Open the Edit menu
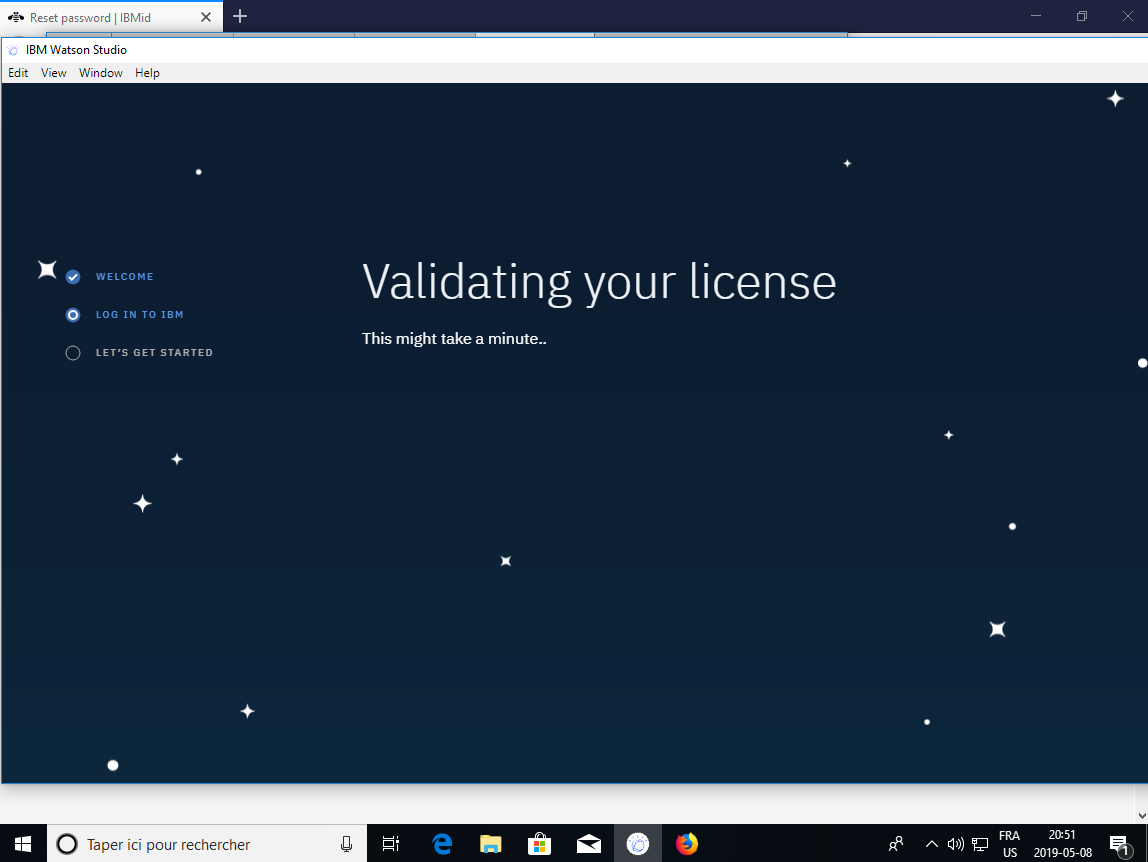The height and width of the screenshot is (862, 1148). pos(18,73)
